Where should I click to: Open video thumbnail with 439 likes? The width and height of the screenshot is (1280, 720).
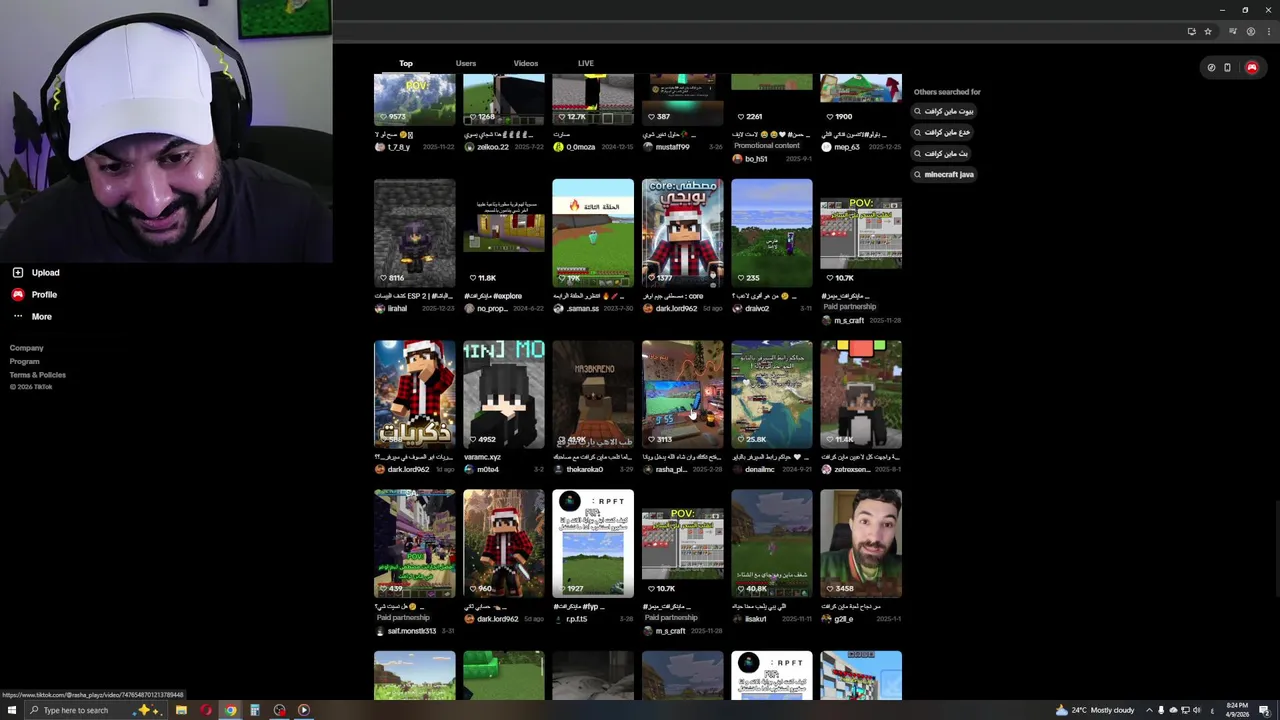pos(414,543)
